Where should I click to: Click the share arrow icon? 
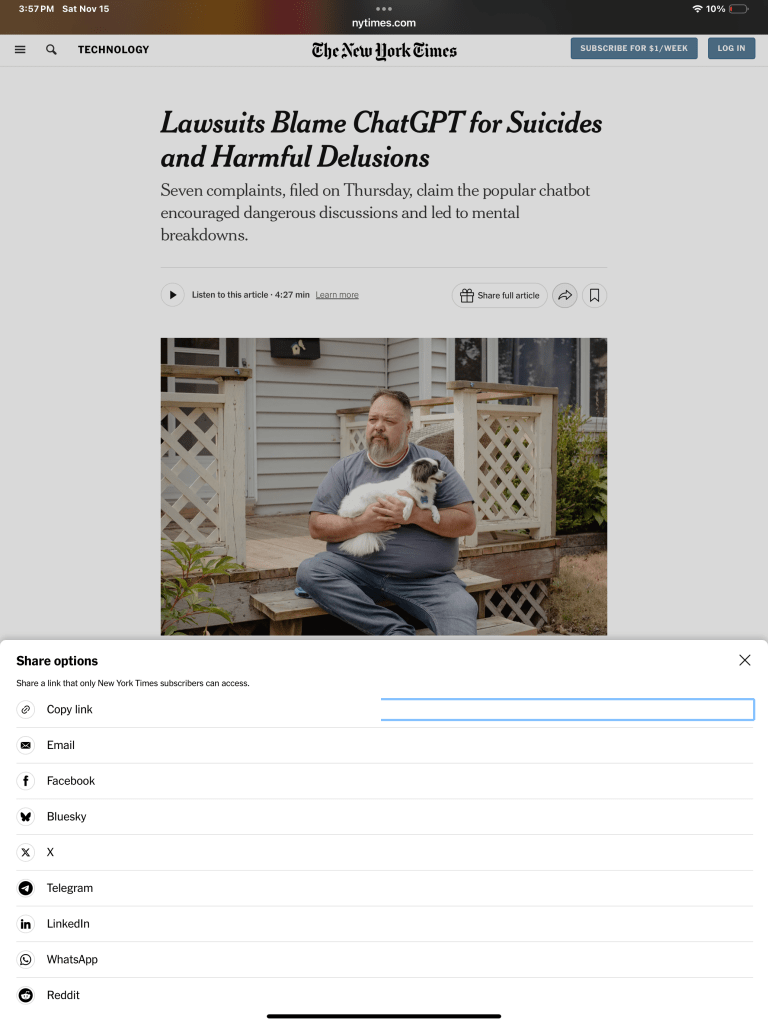click(x=565, y=295)
